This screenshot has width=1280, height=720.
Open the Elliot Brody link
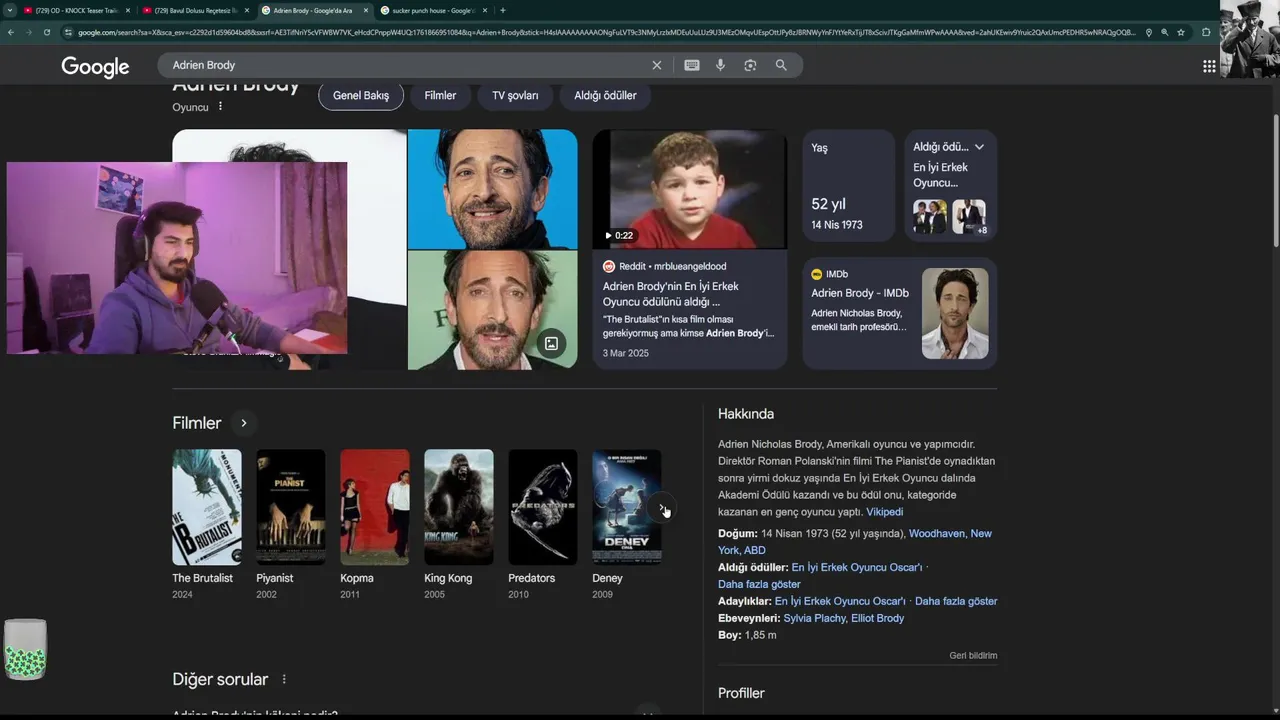[x=877, y=618]
